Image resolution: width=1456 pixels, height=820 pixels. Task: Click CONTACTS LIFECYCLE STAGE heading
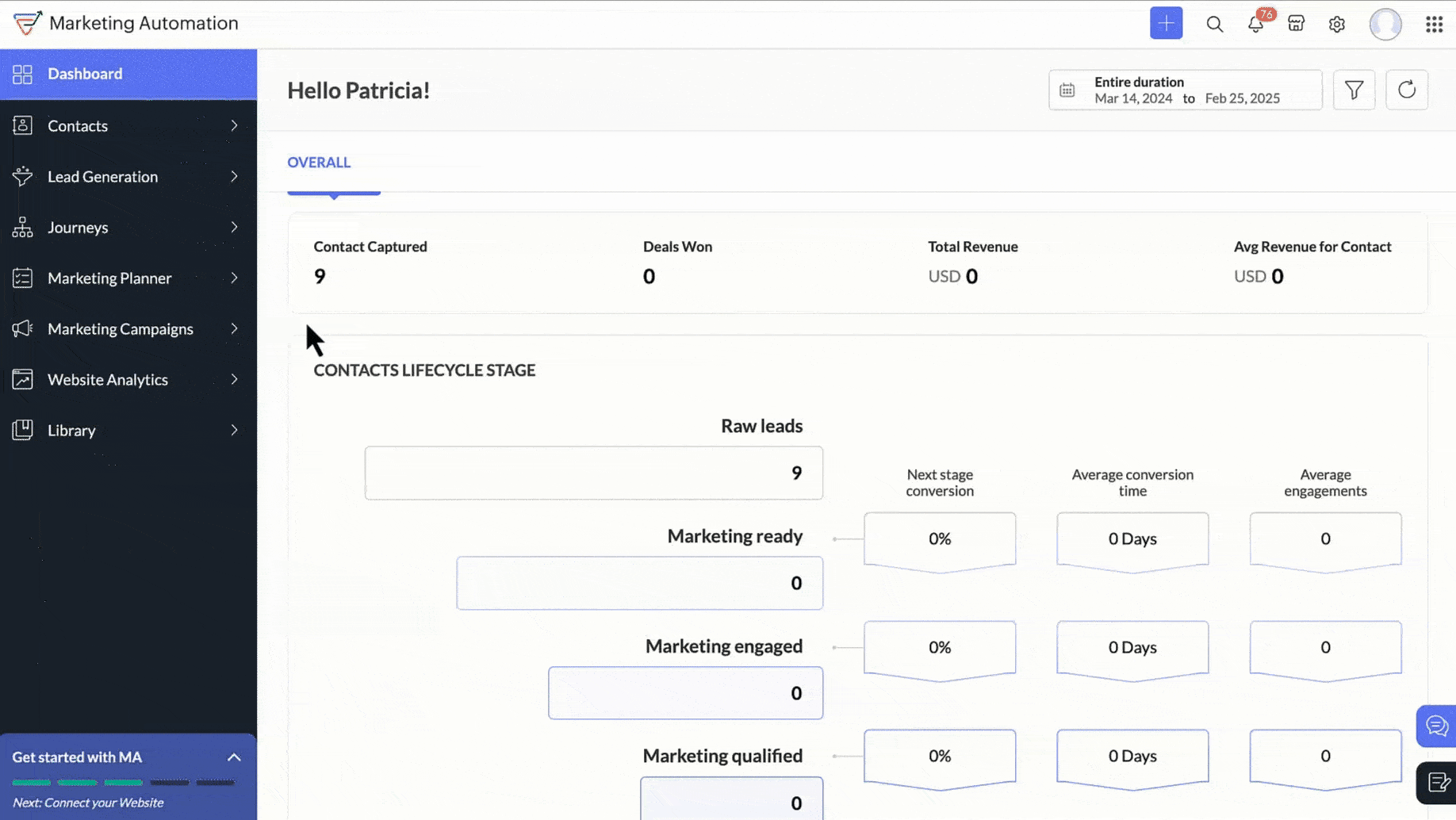pos(424,370)
